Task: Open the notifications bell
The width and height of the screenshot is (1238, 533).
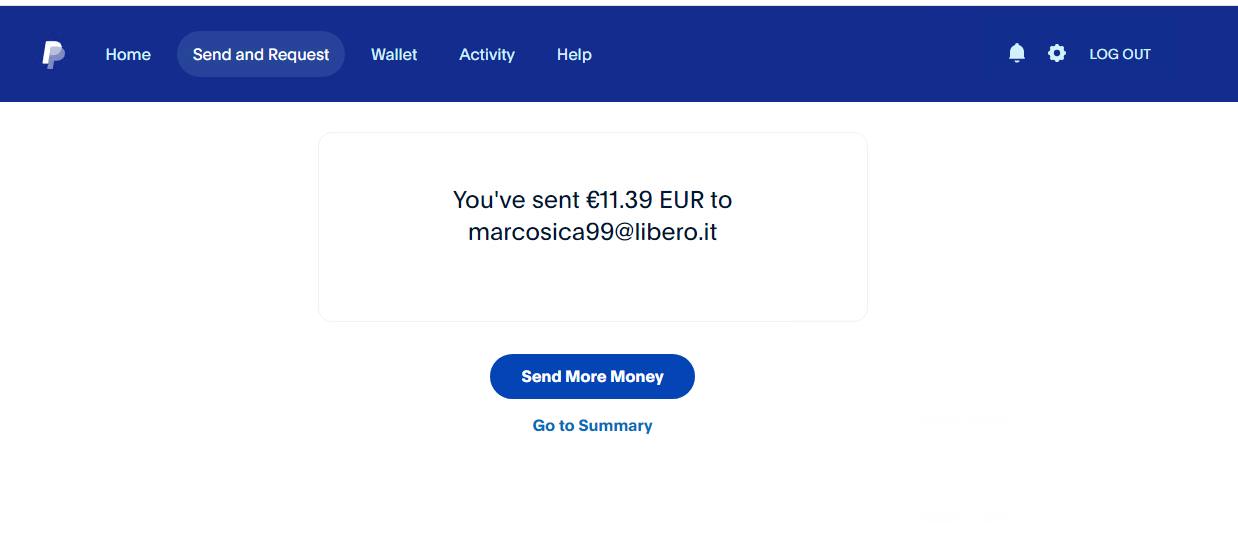Action: pyautogui.click(x=1017, y=53)
